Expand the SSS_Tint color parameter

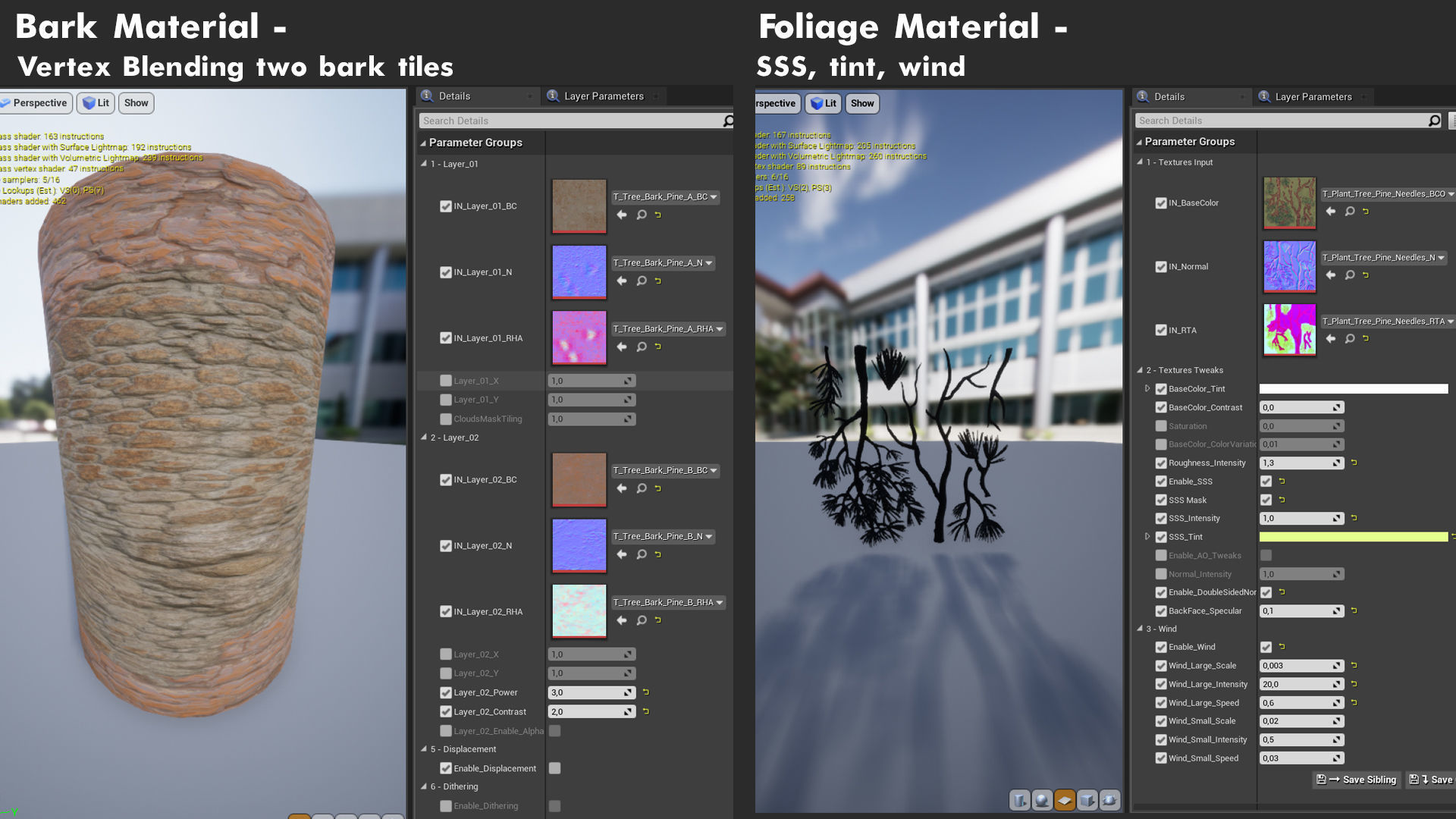pyautogui.click(x=1147, y=537)
